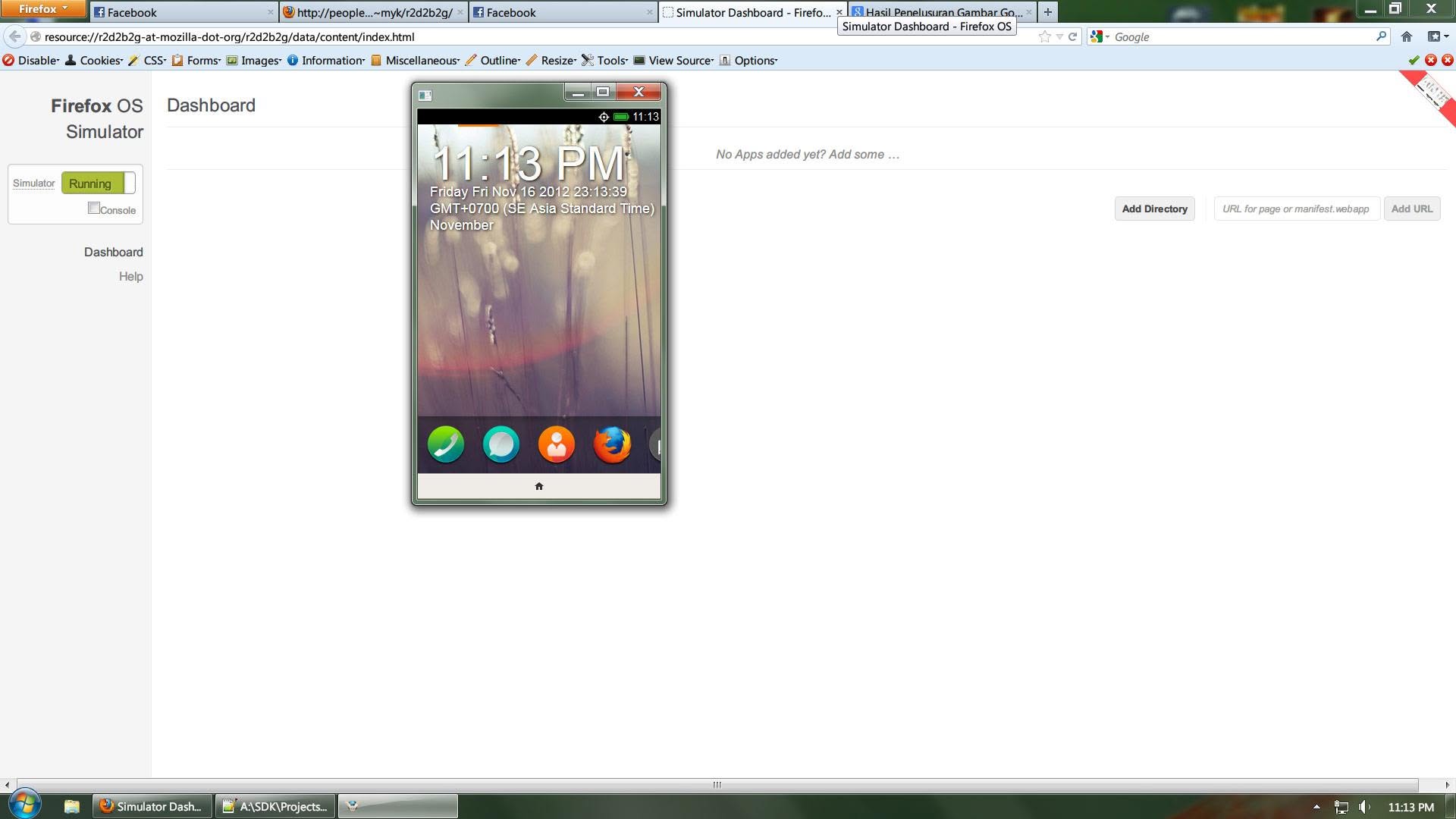The width and height of the screenshot is (1456, 819).
Task: Click the search magnifier icon in Google box
Action: click(x=1381, y=36)
